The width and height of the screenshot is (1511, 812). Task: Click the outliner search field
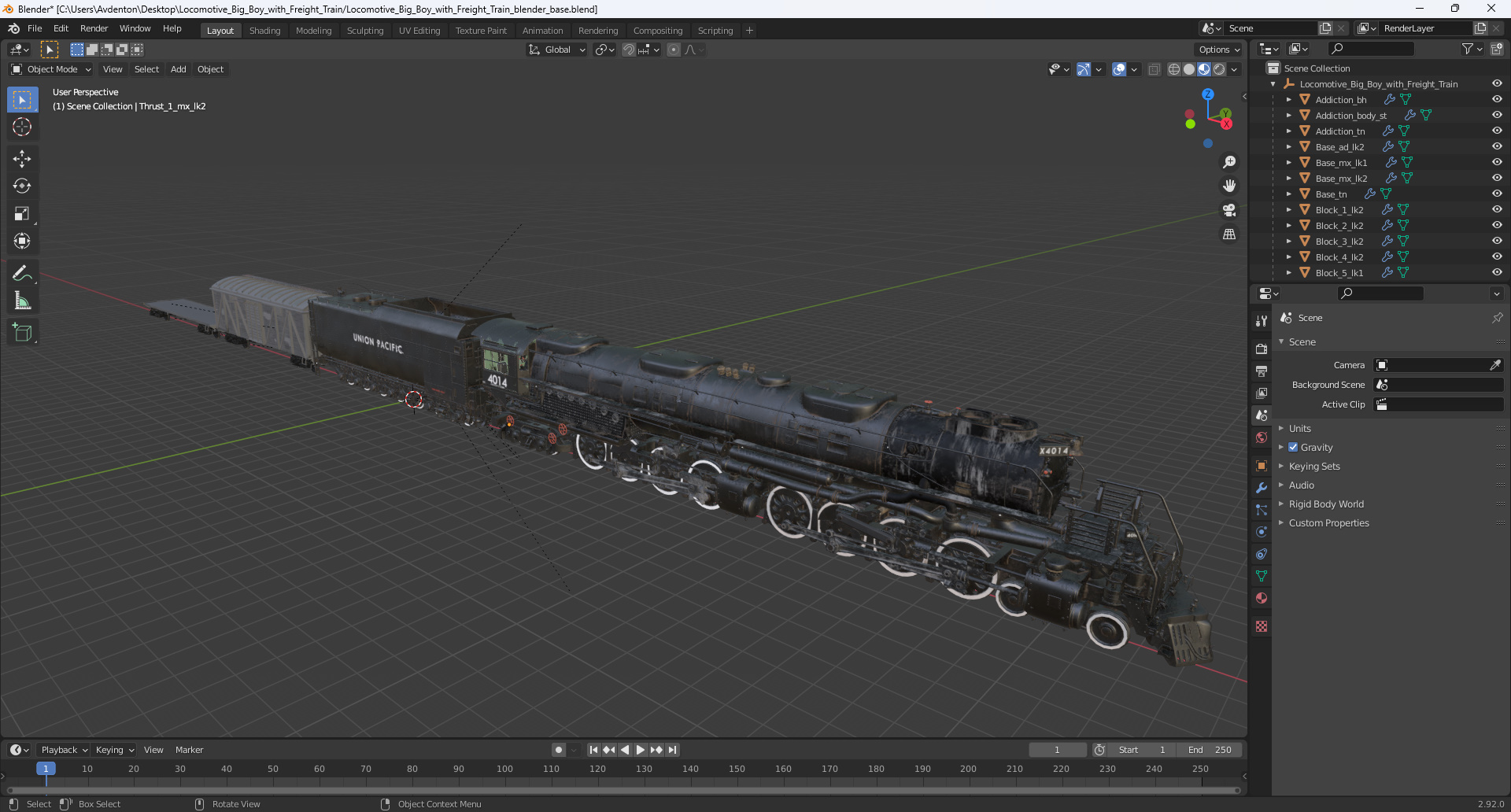click(x=1371, y=49)
